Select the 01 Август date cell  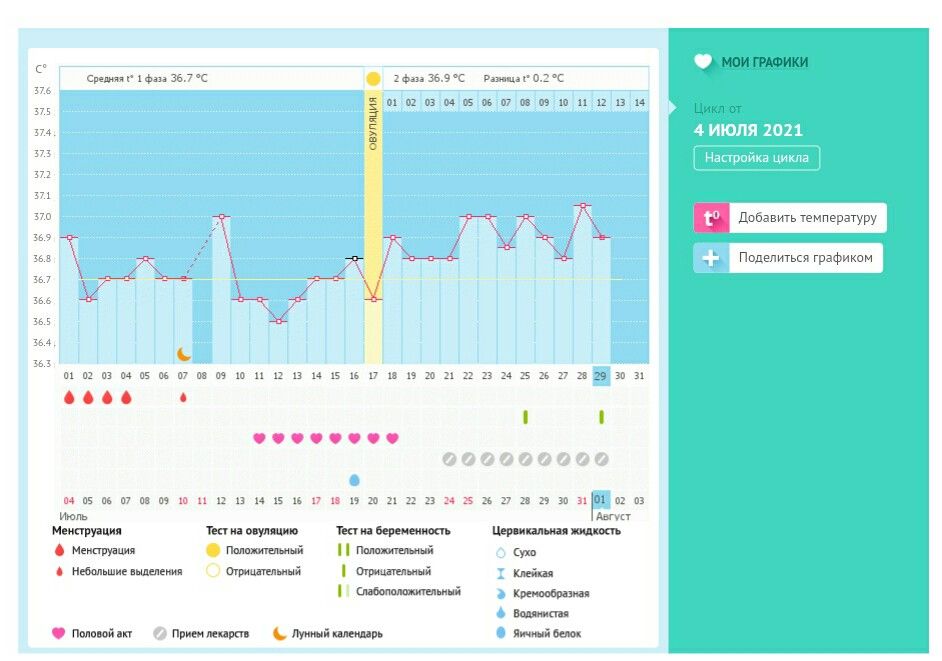click(601, 499)
